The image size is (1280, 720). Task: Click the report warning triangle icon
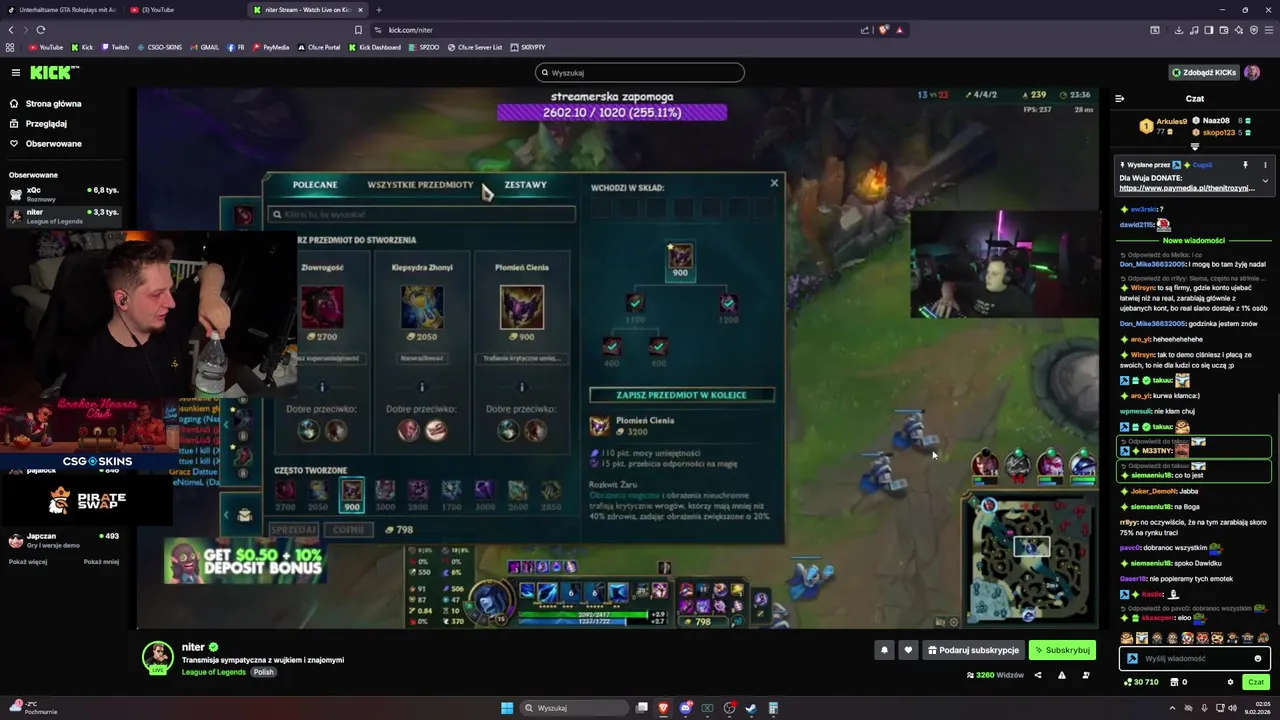[1062, 675]
